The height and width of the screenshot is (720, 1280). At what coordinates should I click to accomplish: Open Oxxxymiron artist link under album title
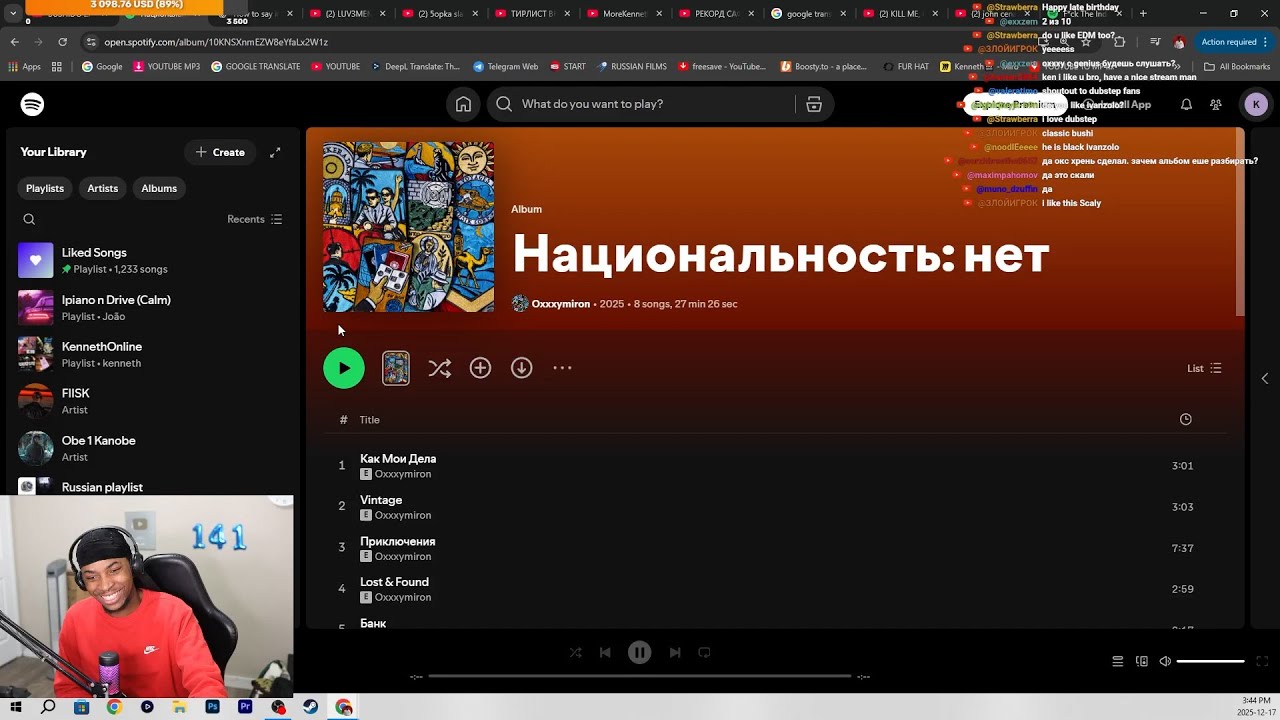(x=560, y=304)
